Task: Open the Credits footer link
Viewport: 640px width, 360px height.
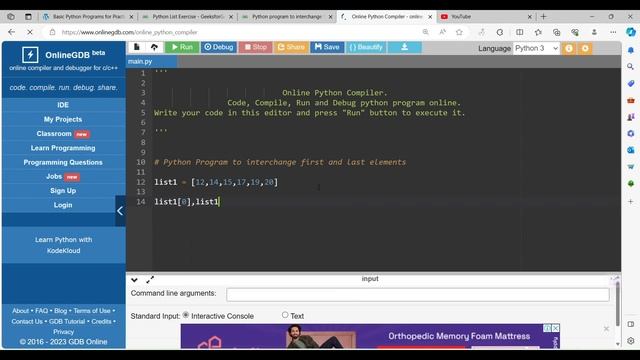Action: (101, 321)
